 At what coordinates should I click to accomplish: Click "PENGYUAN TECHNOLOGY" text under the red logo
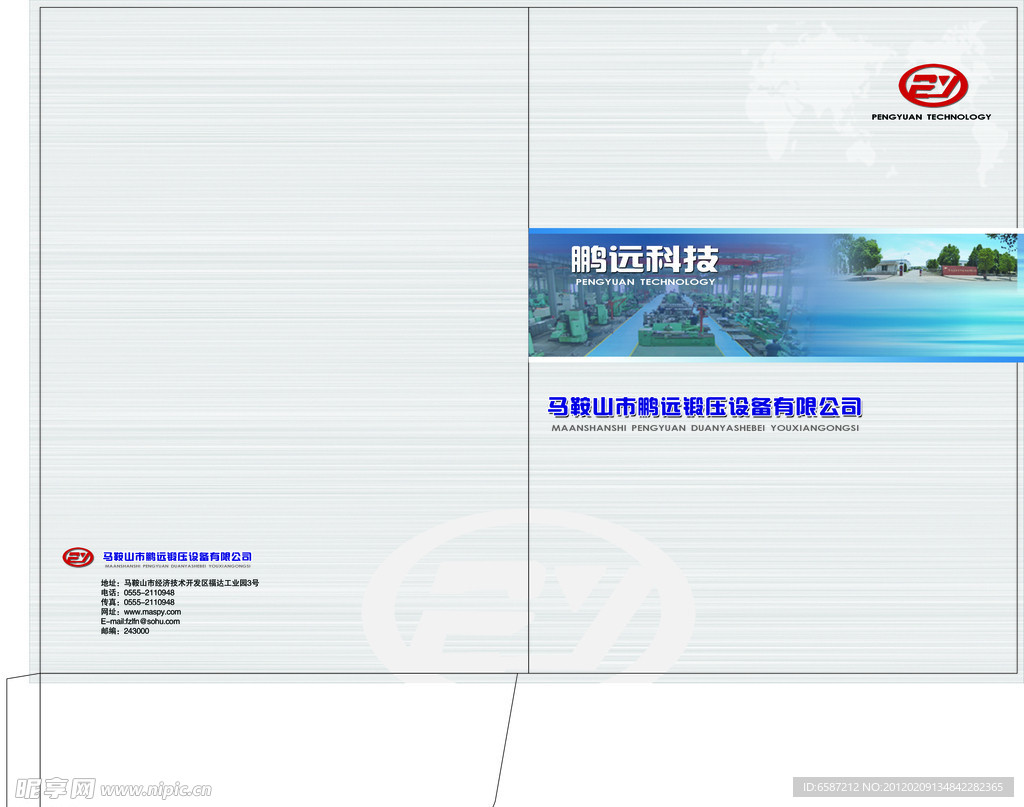click(x=931, y=117)
